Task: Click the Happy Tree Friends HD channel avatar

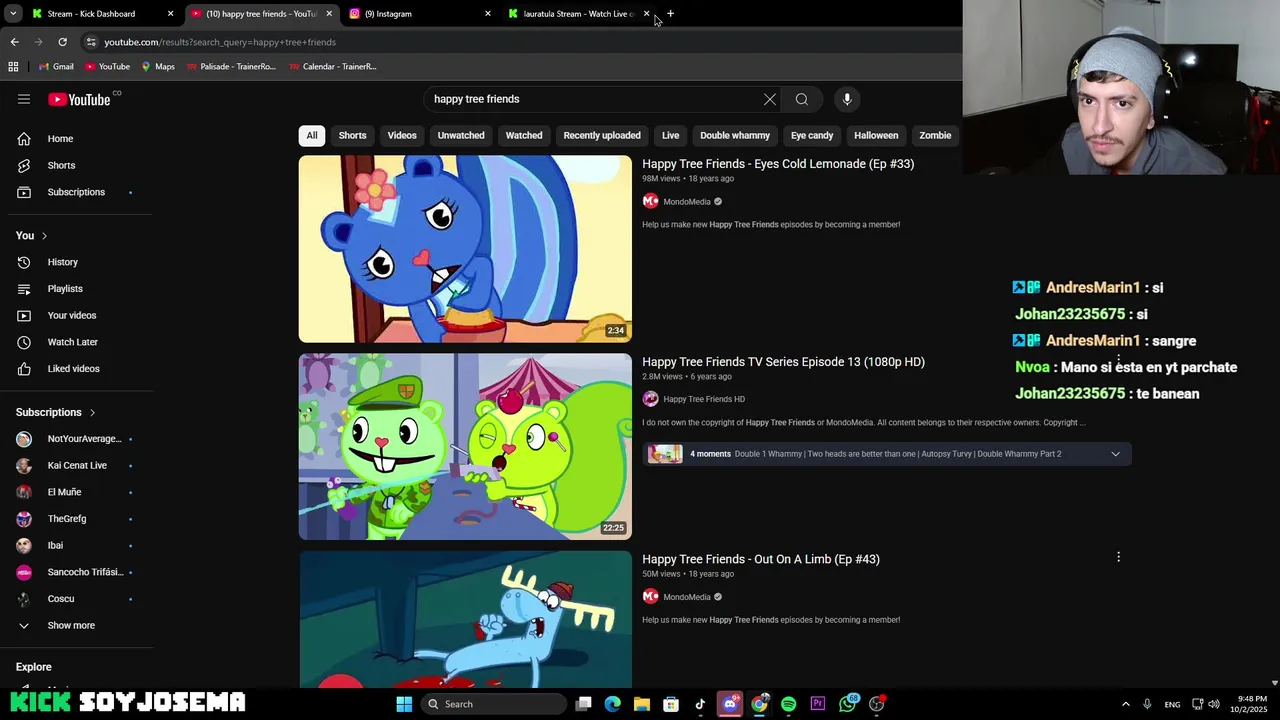Action: (x=650, y=399)
